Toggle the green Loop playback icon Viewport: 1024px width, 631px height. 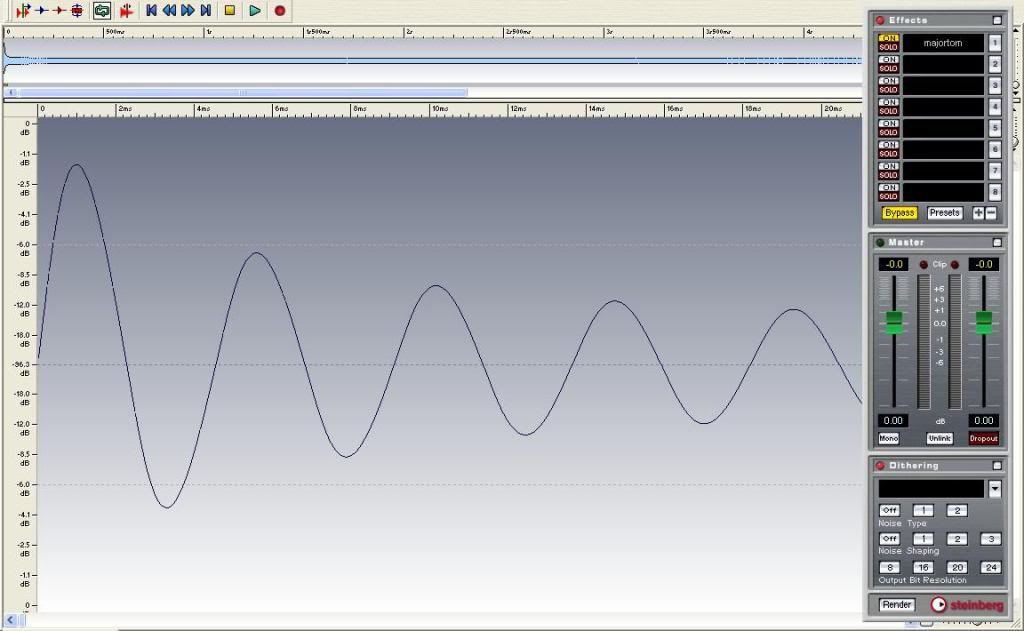coord(102,10)
